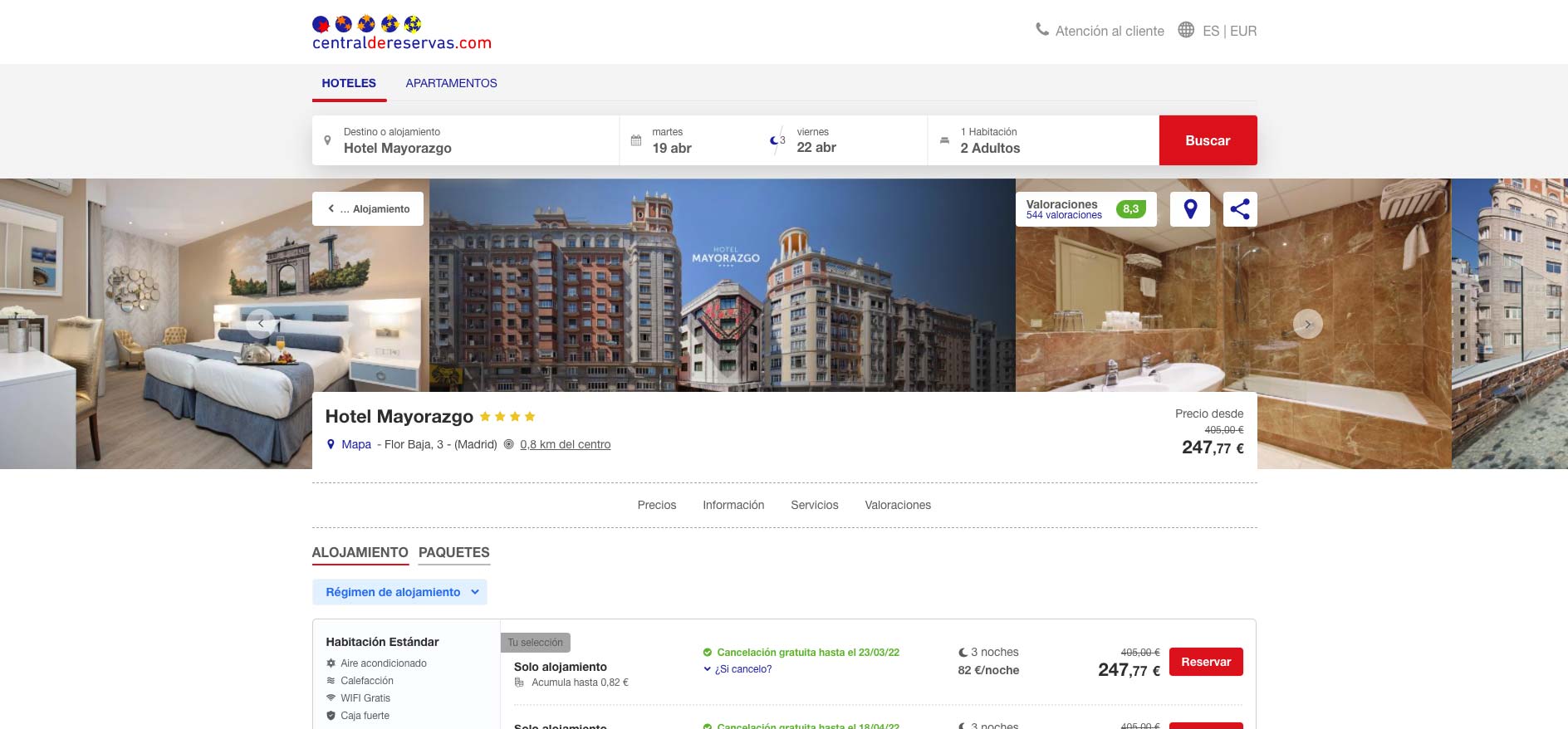The image size is (1568, 729).
Task: Click the Aire acondicionado amenity icon
Action: [x=331, y=663]
